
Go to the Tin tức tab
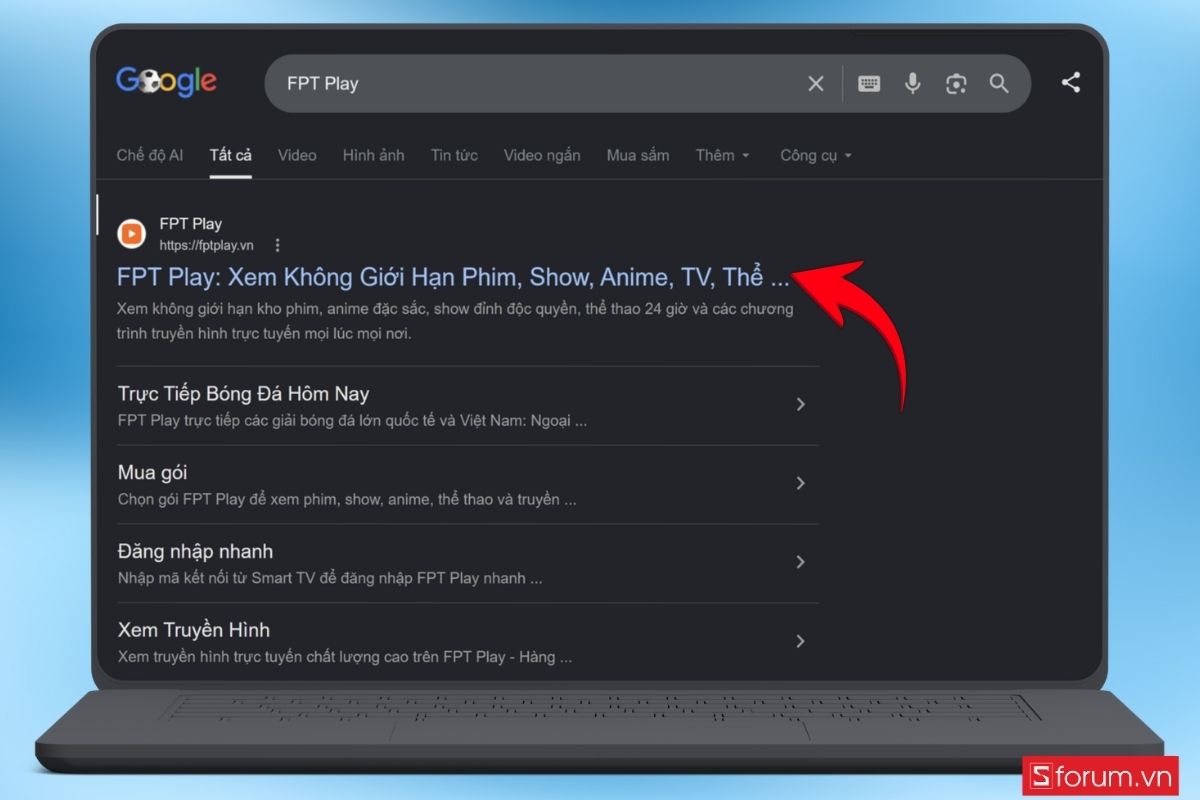pyautogui.click(x=454, y=155)
